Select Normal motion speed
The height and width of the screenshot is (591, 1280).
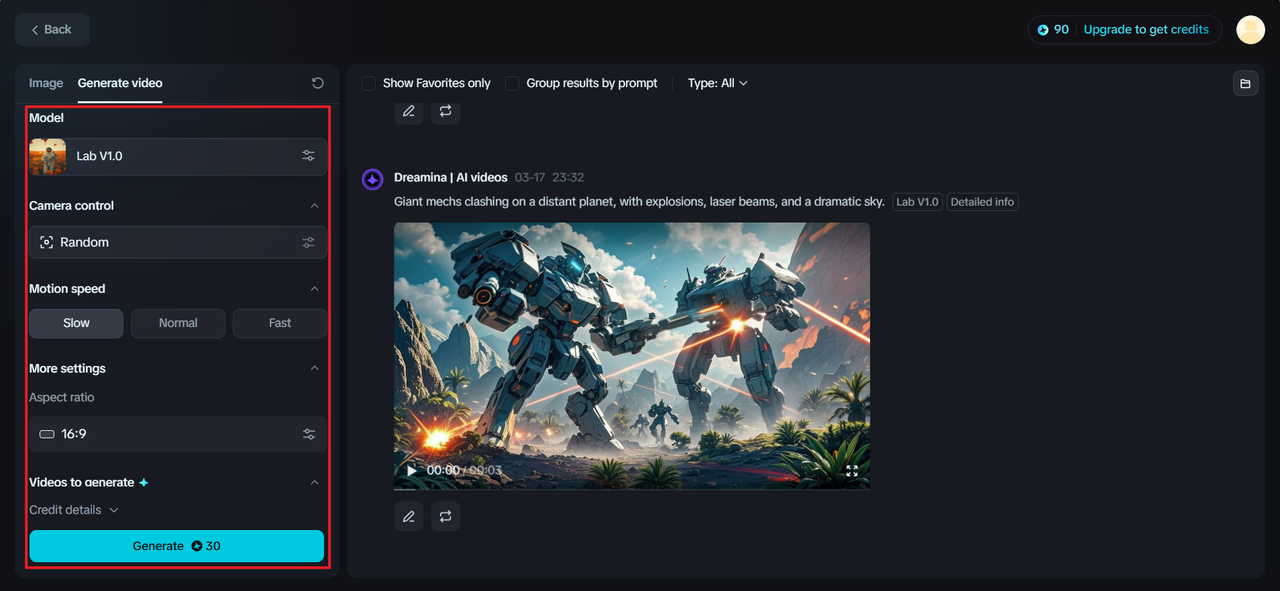[177, 323]
